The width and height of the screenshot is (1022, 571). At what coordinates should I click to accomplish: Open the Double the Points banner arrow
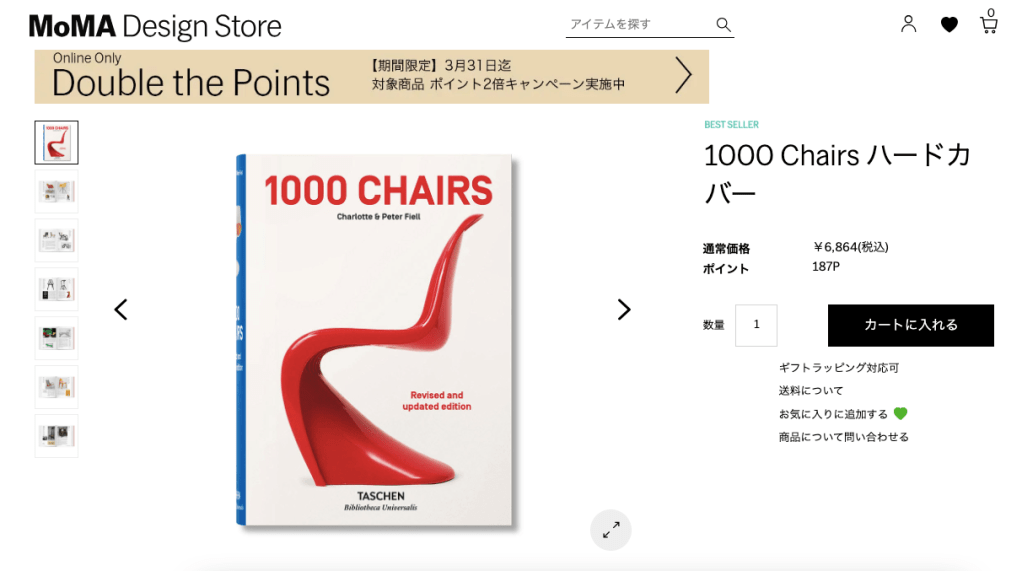click(682, 76)
